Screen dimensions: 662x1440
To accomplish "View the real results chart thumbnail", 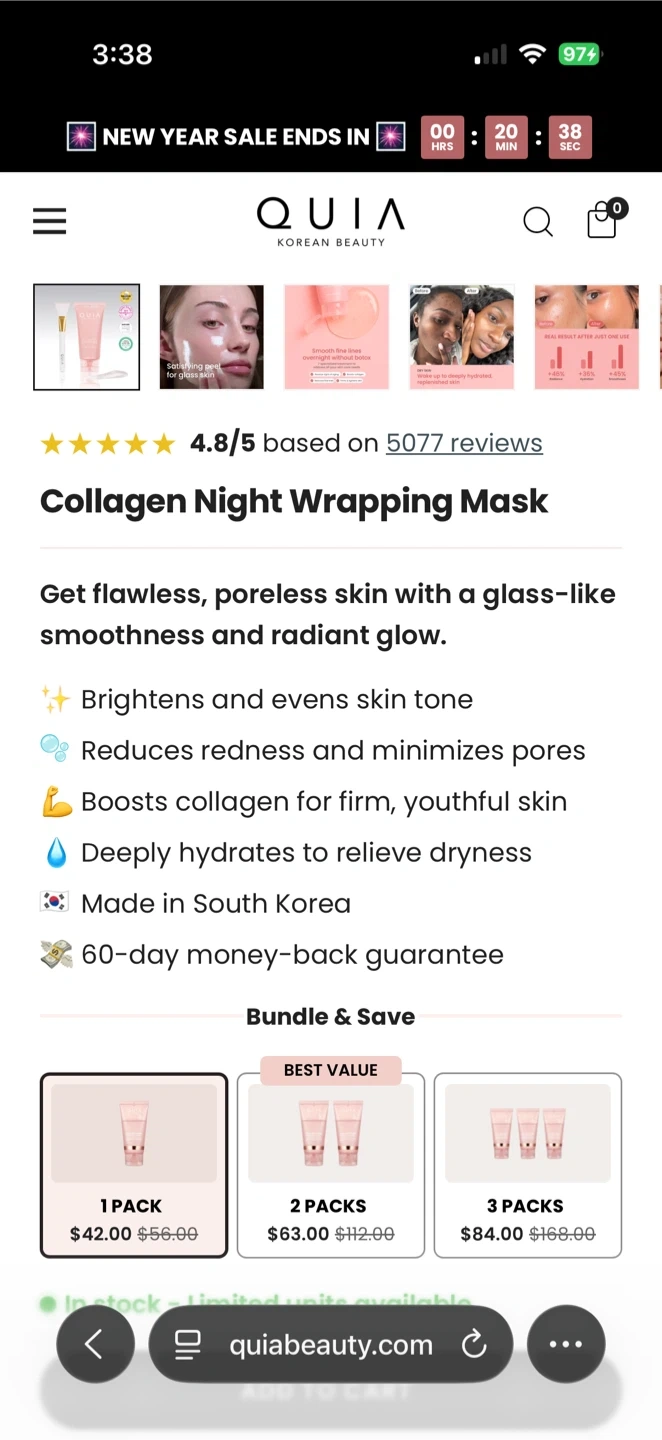I will (587, 337).
